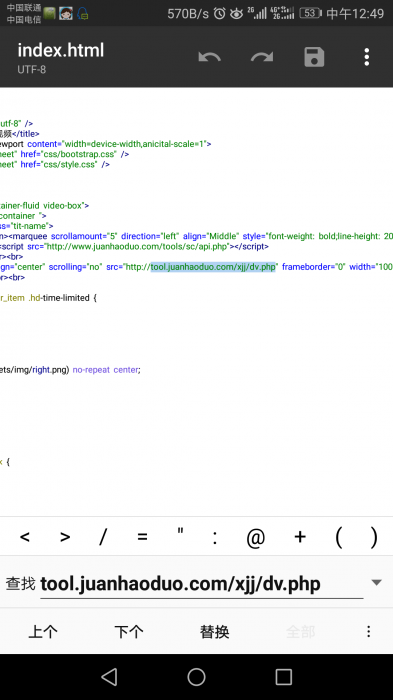Focus the 查找 search input field
The image size is (393, 700).
point(201,584)
